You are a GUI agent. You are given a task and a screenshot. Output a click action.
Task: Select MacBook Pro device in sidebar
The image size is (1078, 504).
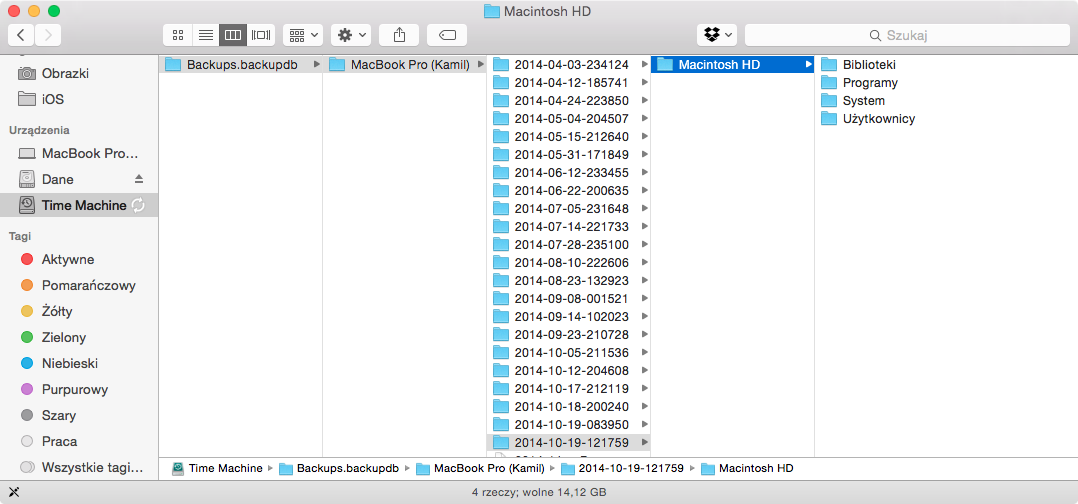click(79, 153)
